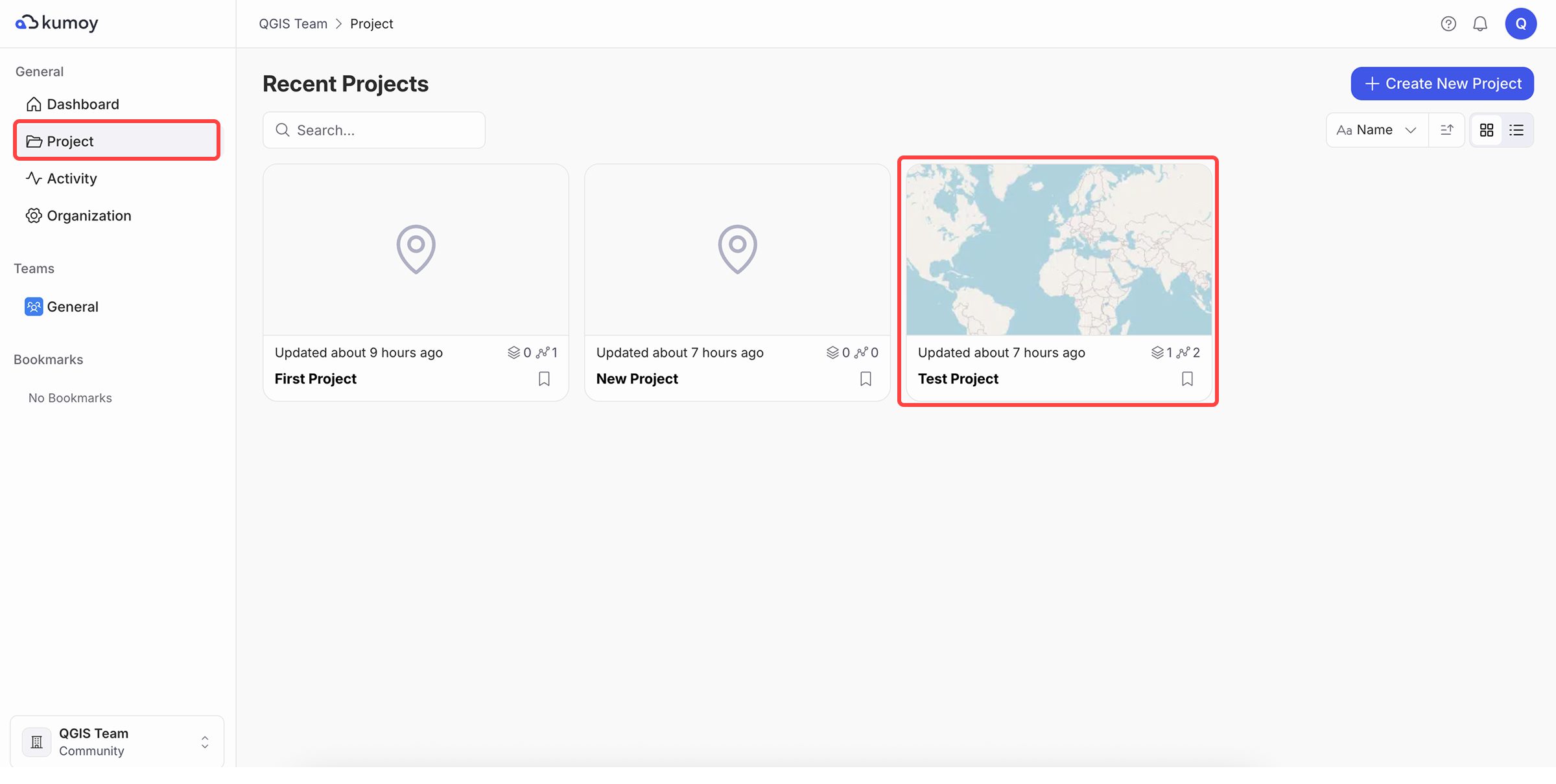Image resolution: width=1556 pixels, height=784 pixels.
Task: Switch to grid view layout
Action: click(x=1487, y=130)
